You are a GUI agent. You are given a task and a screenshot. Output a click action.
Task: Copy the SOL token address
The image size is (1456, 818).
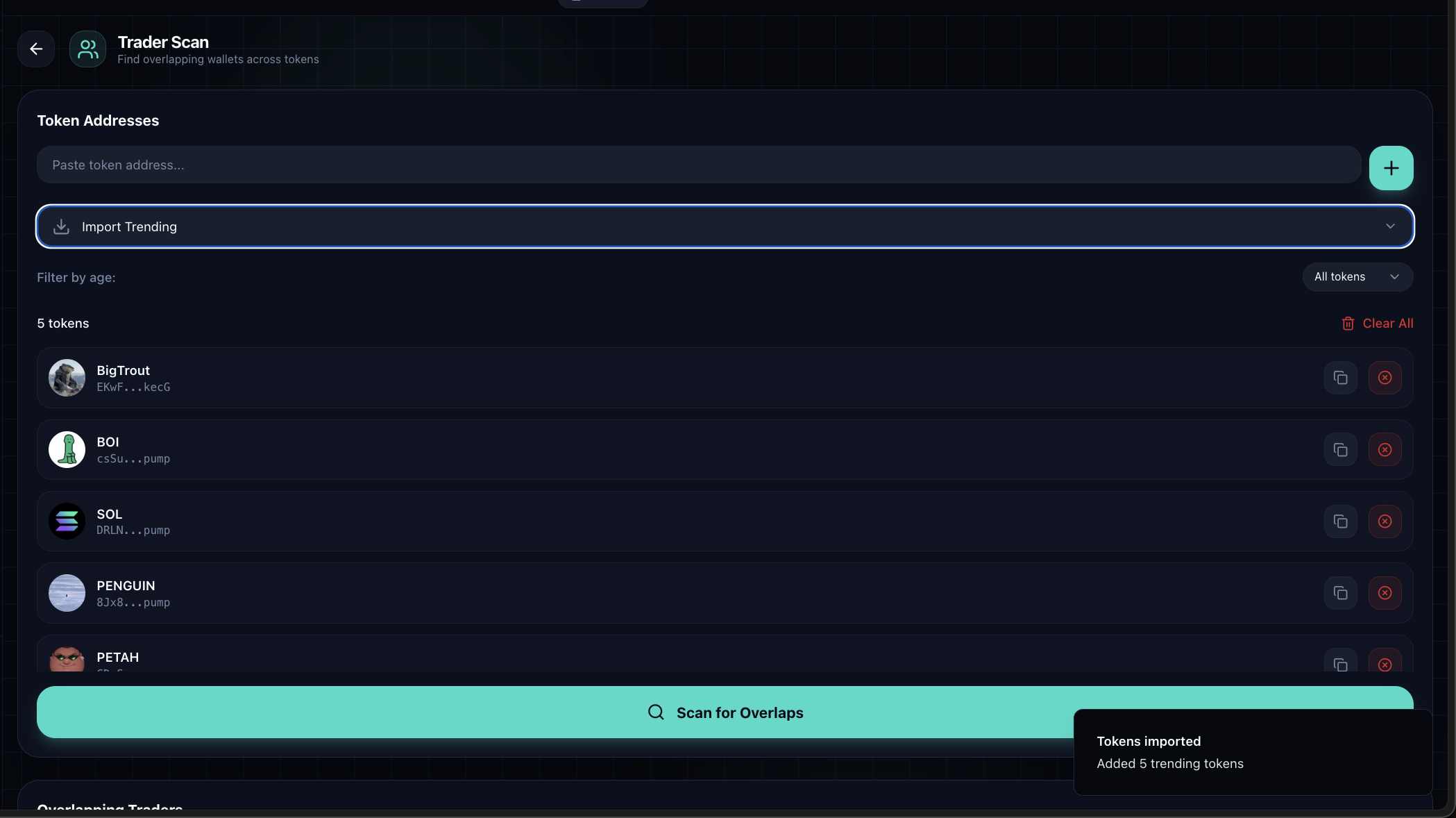(1340, 521)
